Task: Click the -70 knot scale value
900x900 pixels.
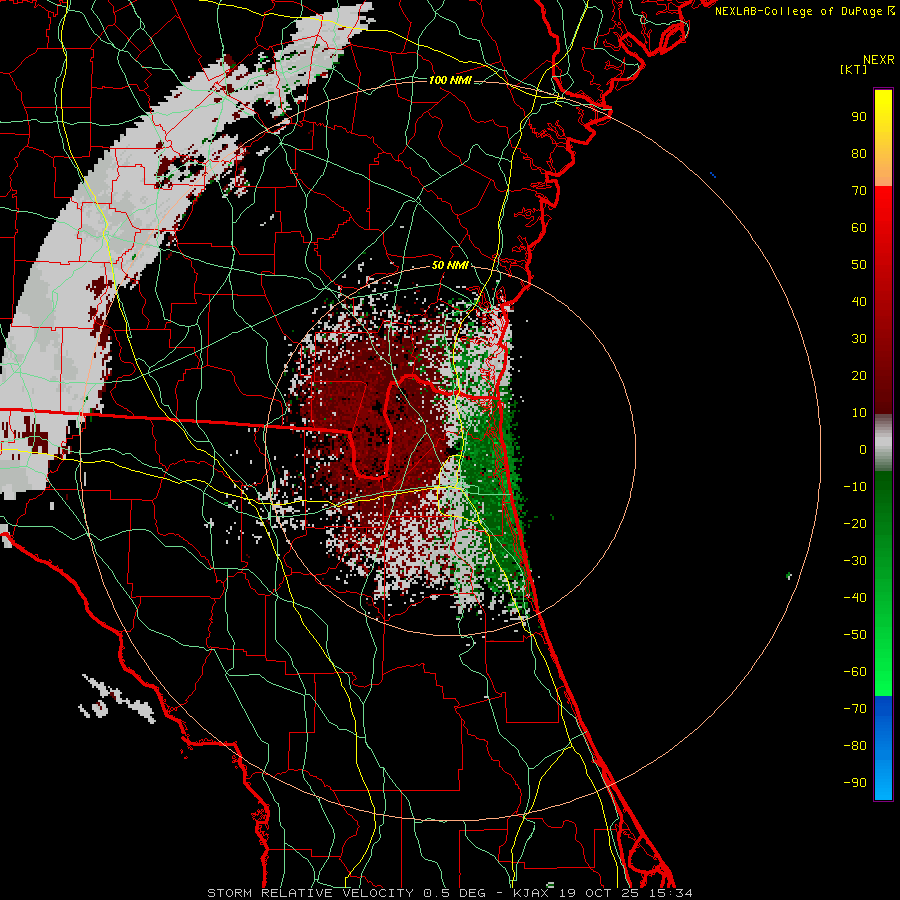Action: click(x=855, y=709)
